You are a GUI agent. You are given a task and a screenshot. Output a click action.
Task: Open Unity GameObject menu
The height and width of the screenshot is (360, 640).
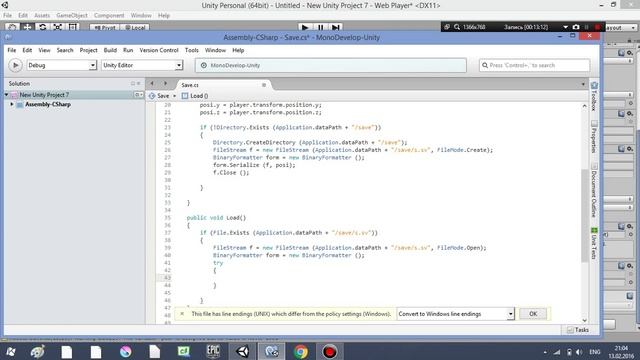(72, 16)
